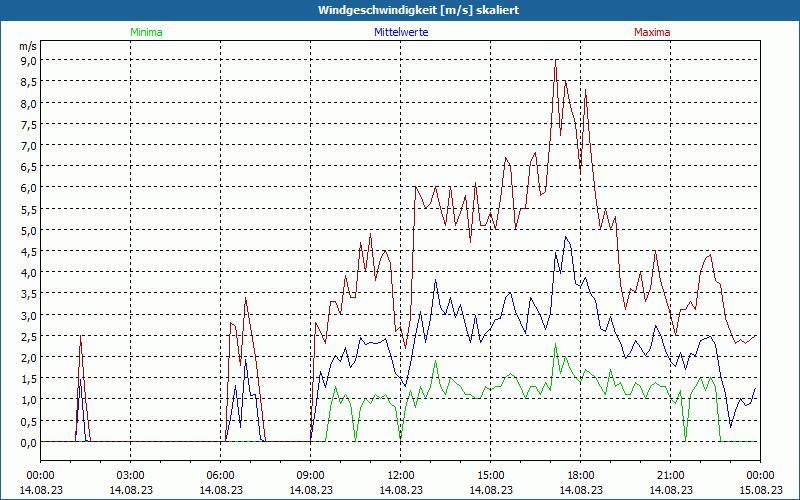This screenshot has height=500, width=800.
Task: Click the 1,5 y-axis value
Action: click(x=29, y=379)
